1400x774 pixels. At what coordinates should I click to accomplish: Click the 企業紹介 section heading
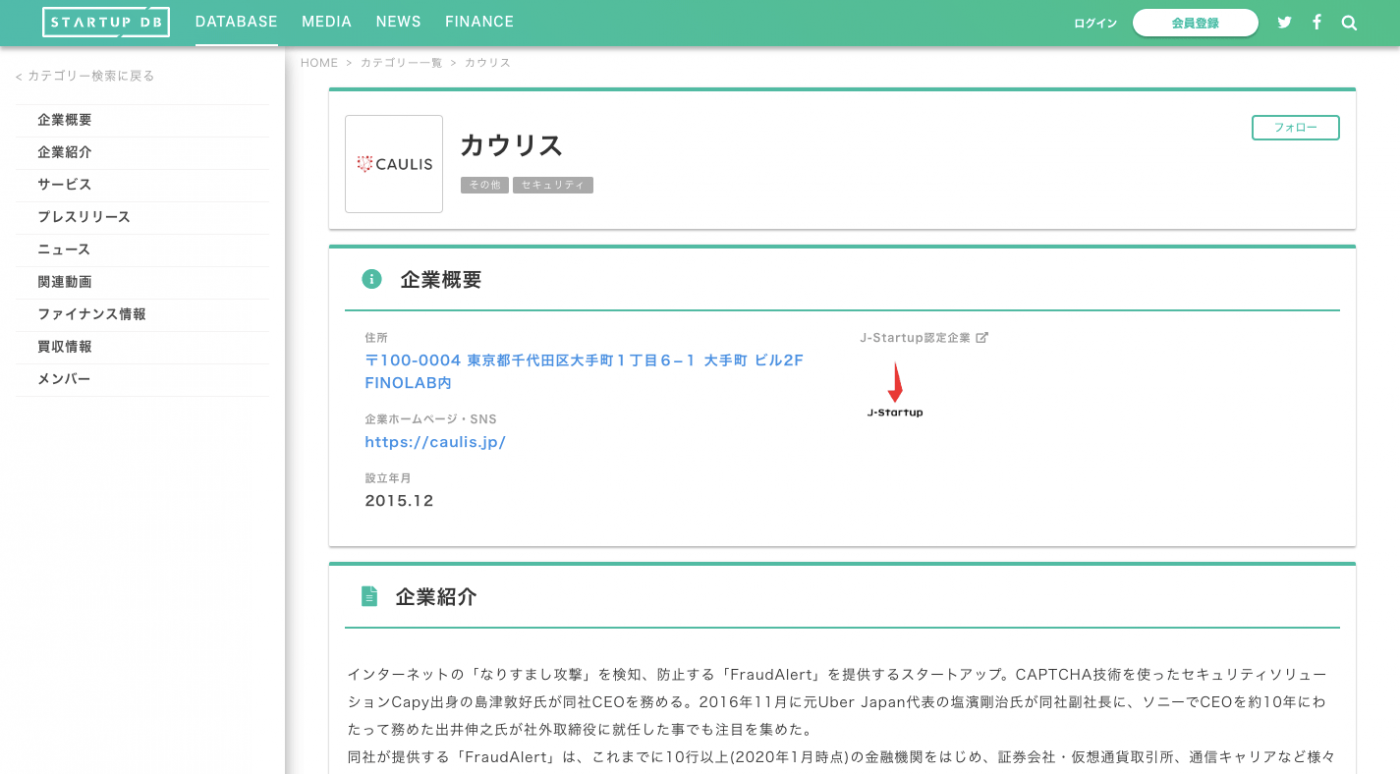tap(436, 597)
